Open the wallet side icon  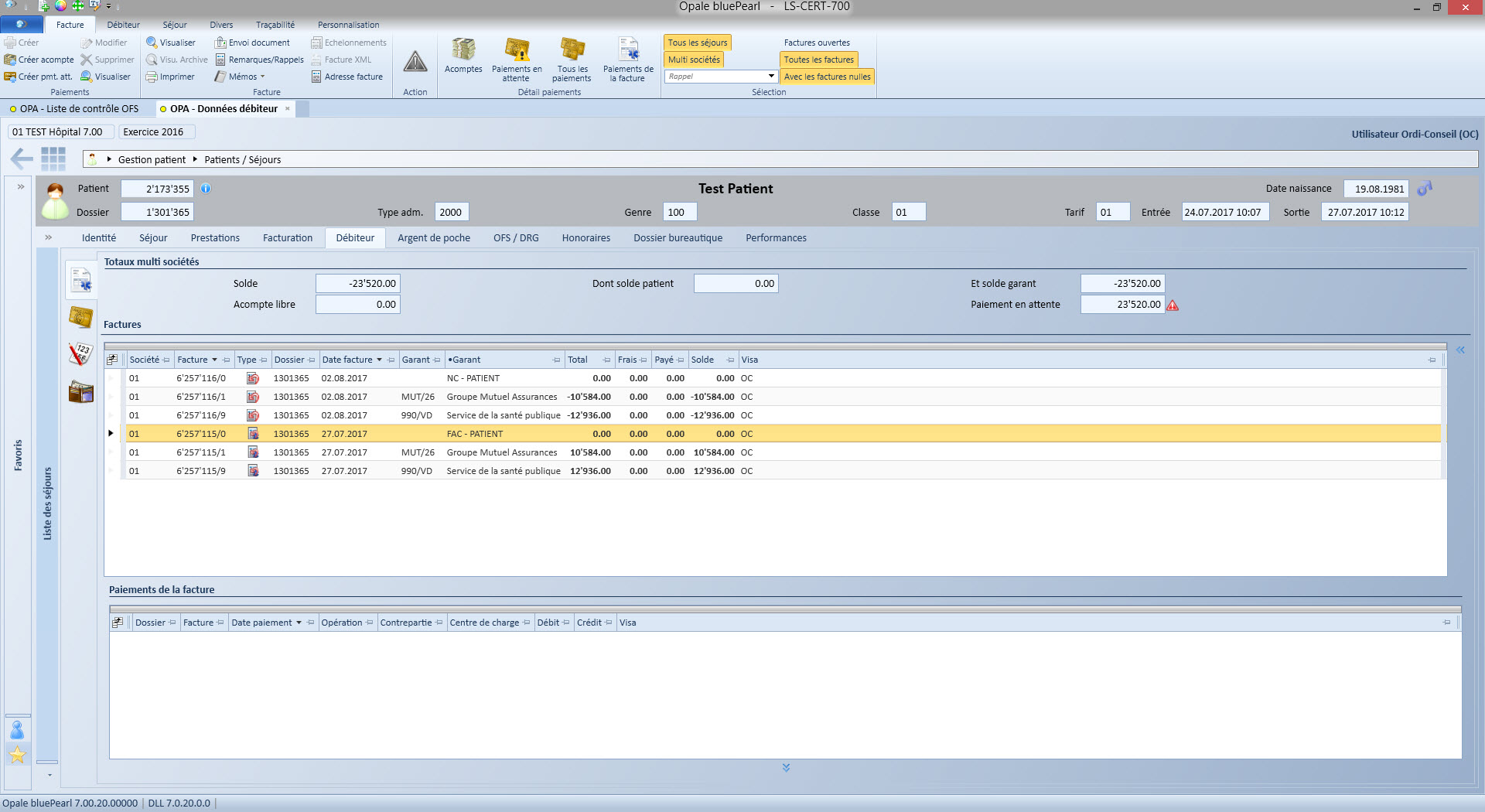point(80,391)
